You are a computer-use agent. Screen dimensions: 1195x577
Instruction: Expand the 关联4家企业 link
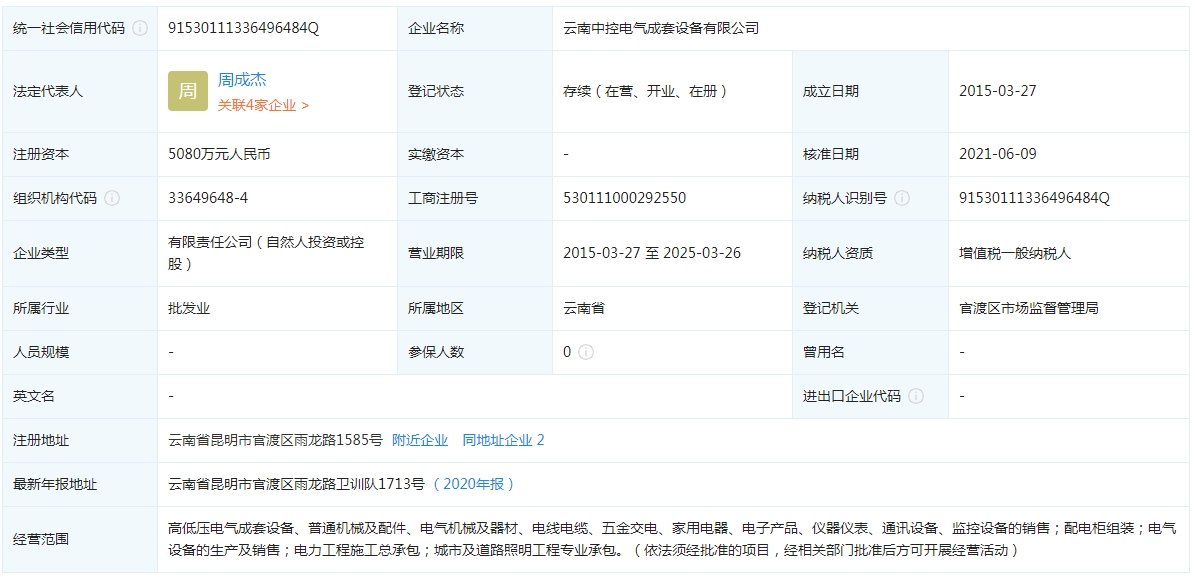pos(263,105)
